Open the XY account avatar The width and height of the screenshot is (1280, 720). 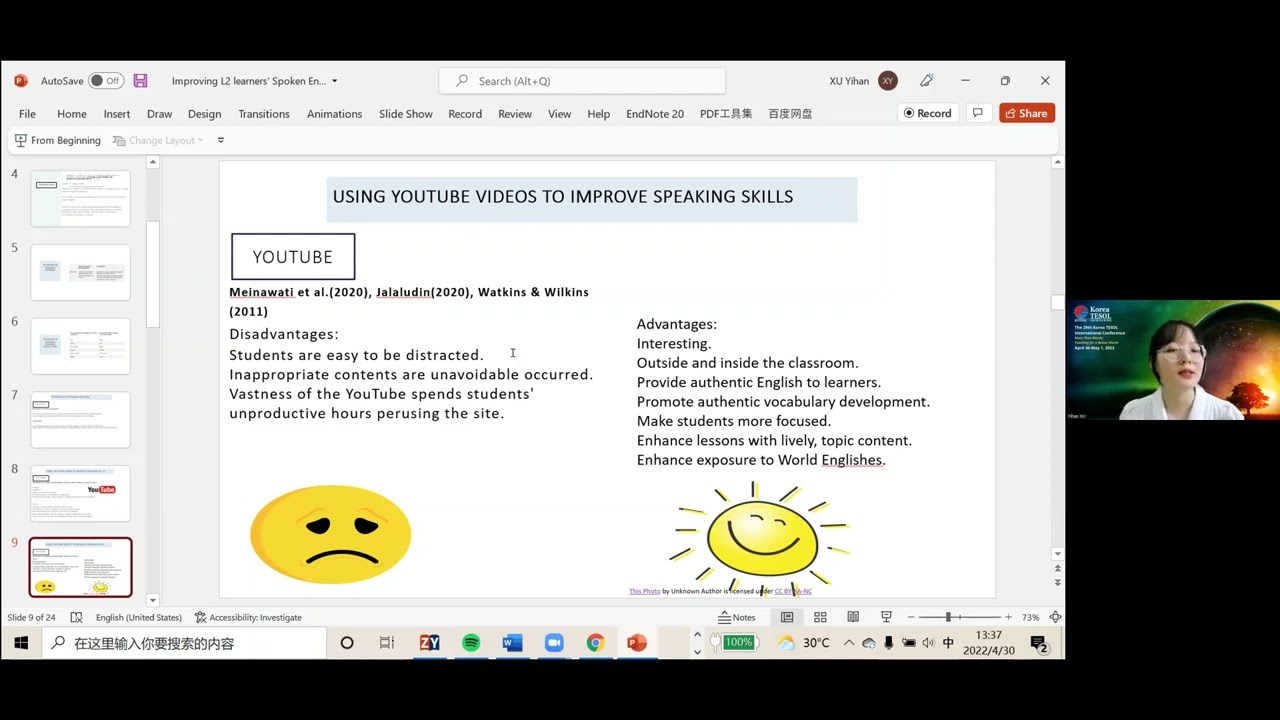tap(888, 81)
